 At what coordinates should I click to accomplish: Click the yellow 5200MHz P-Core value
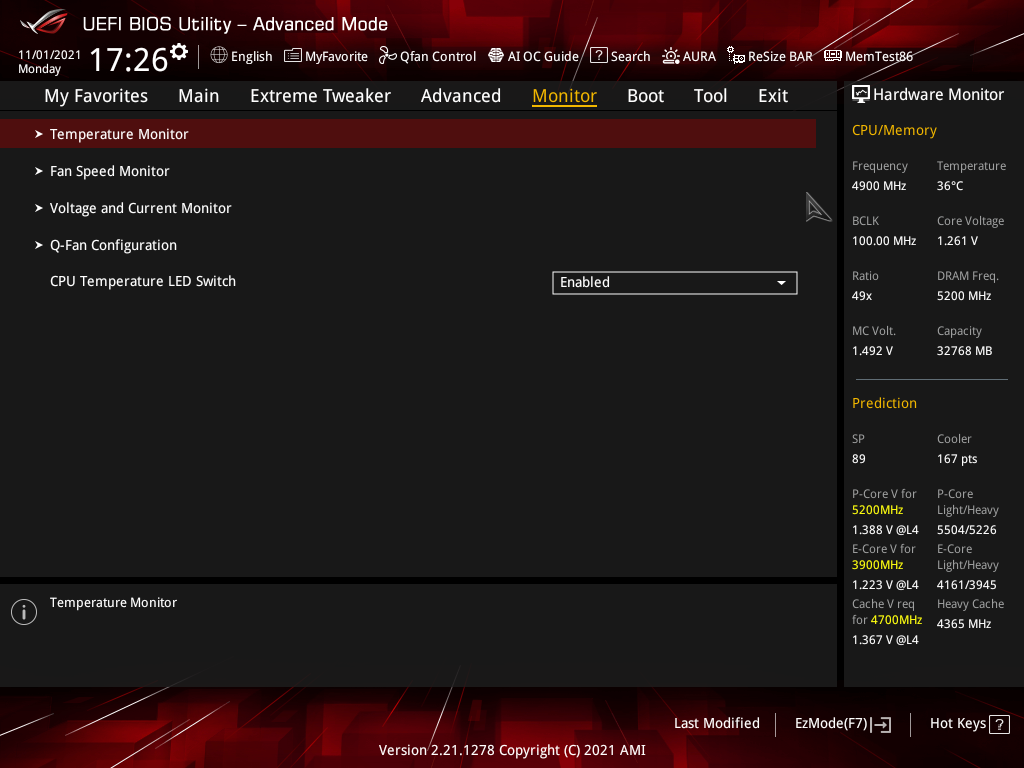877,510
